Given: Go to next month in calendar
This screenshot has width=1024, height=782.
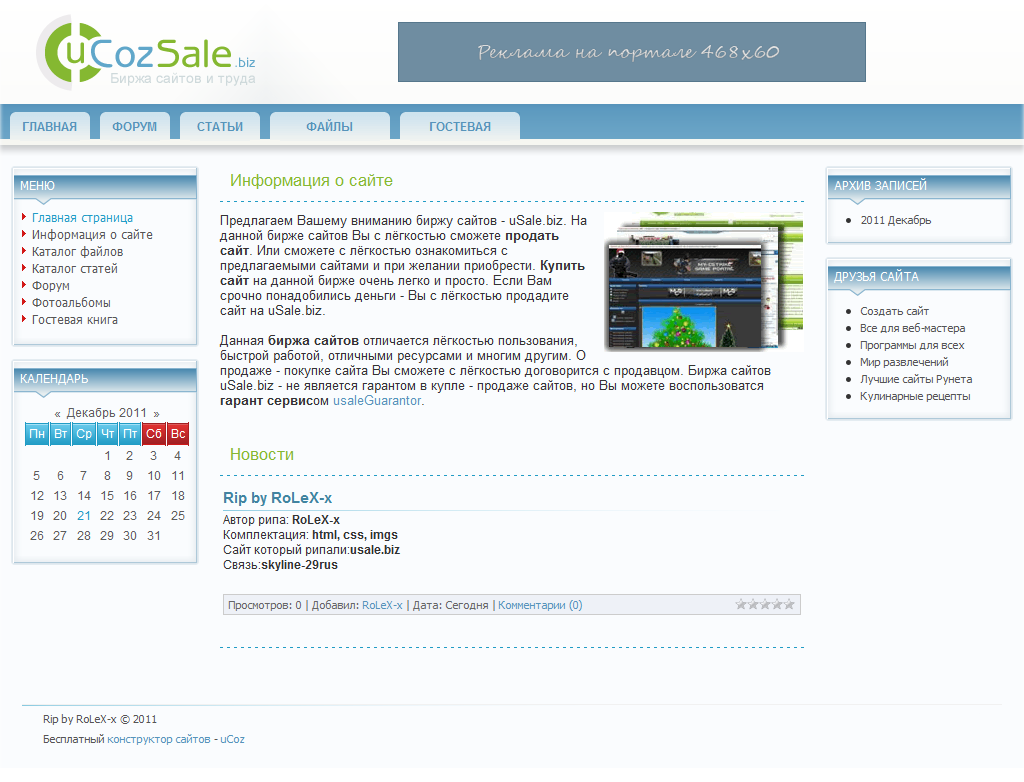Looking at the screenshot, I should click(156, 413).
